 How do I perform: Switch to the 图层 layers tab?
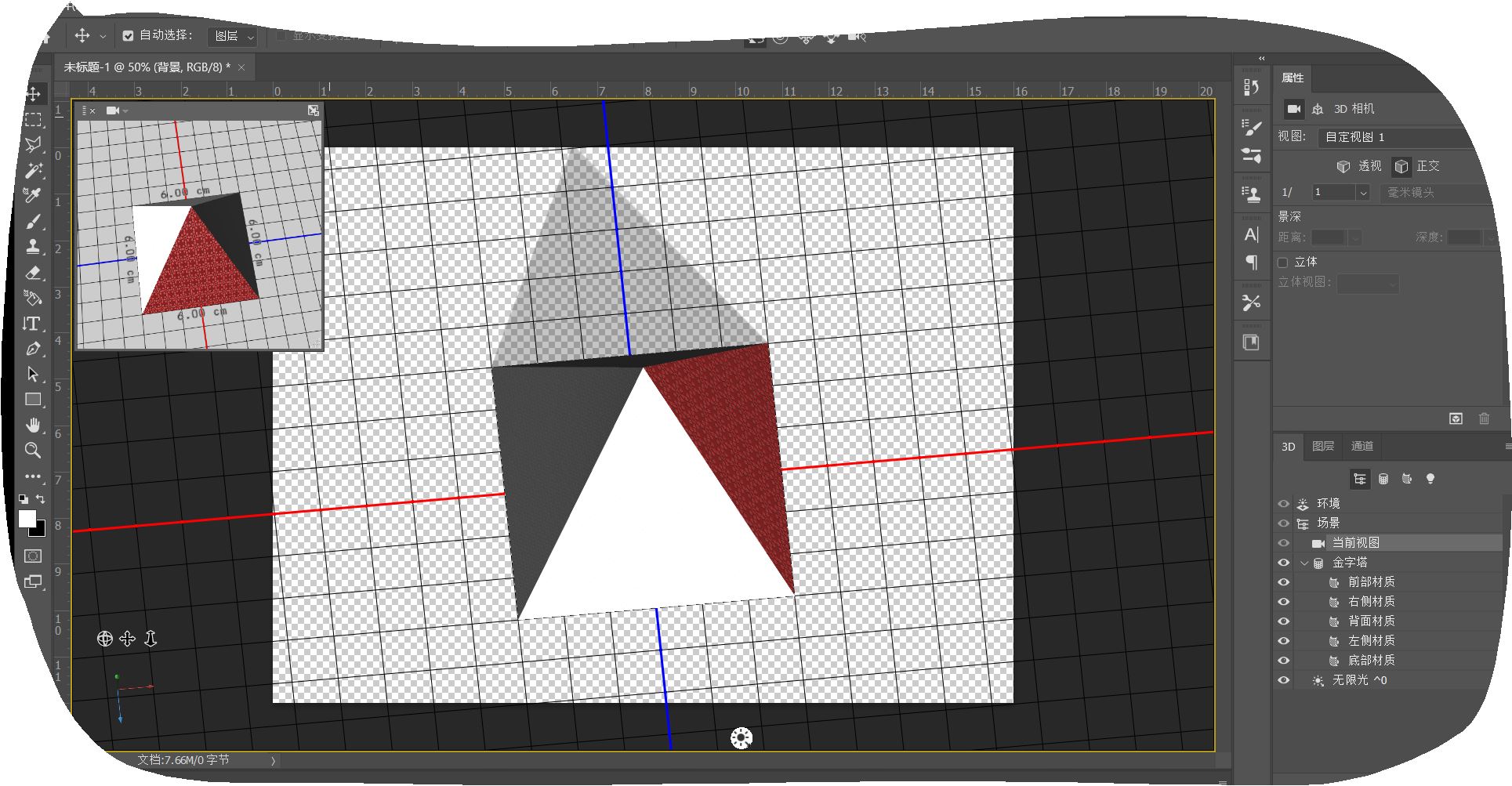1323,446
